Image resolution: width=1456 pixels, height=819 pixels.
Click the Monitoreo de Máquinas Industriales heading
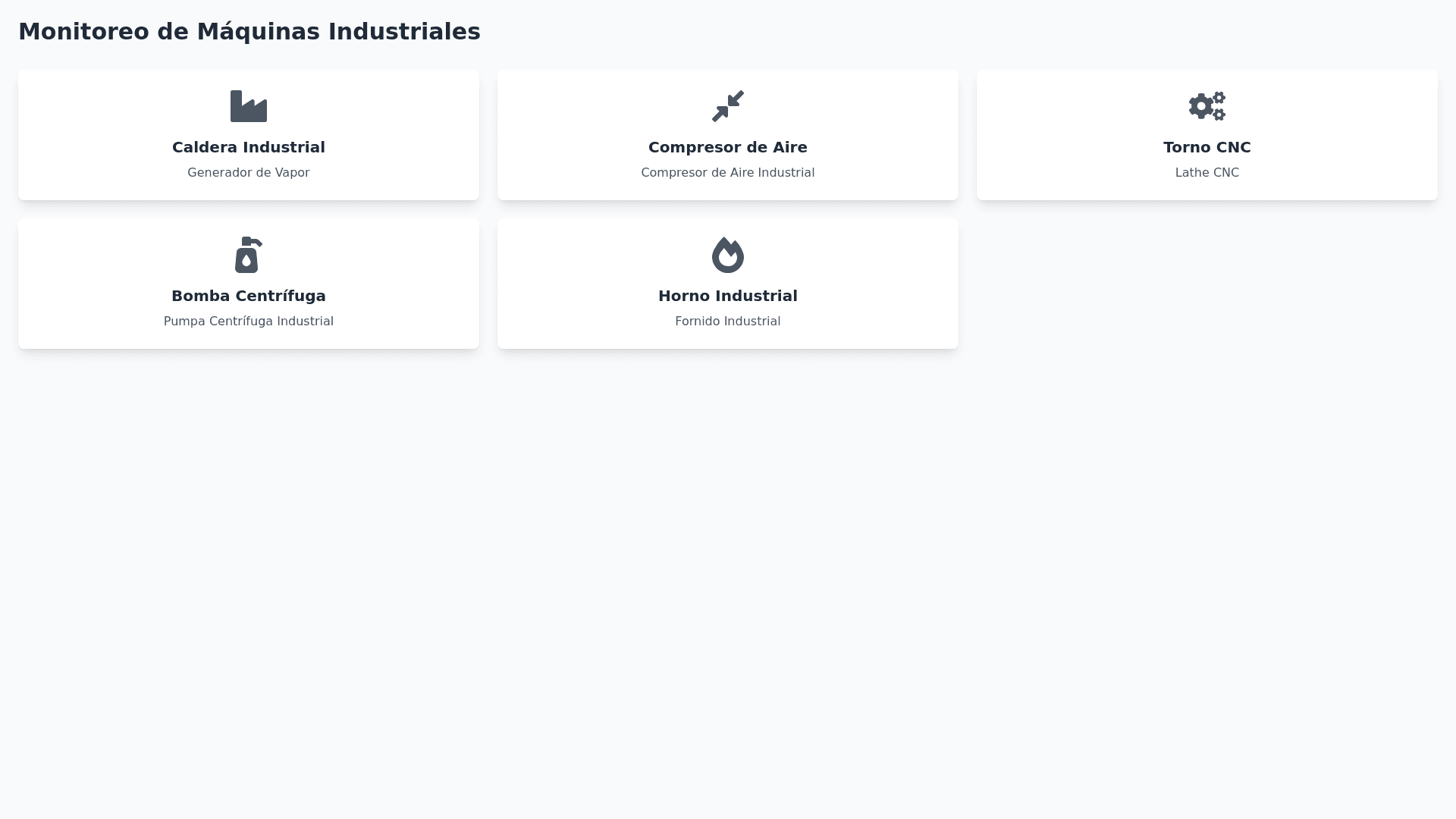(x=249, y=32)
